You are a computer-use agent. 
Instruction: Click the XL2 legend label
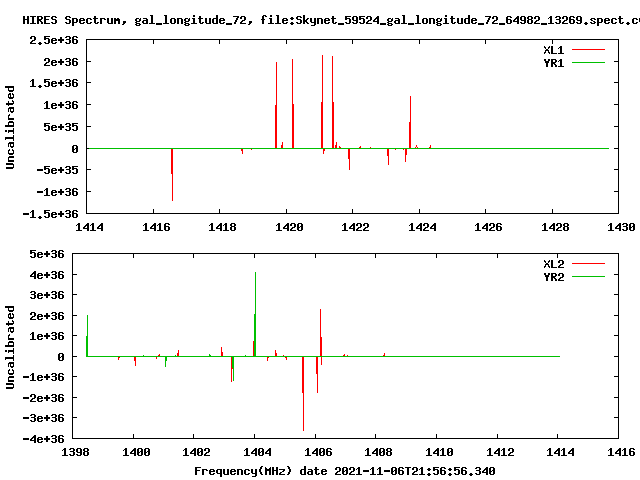click(553, 264)
